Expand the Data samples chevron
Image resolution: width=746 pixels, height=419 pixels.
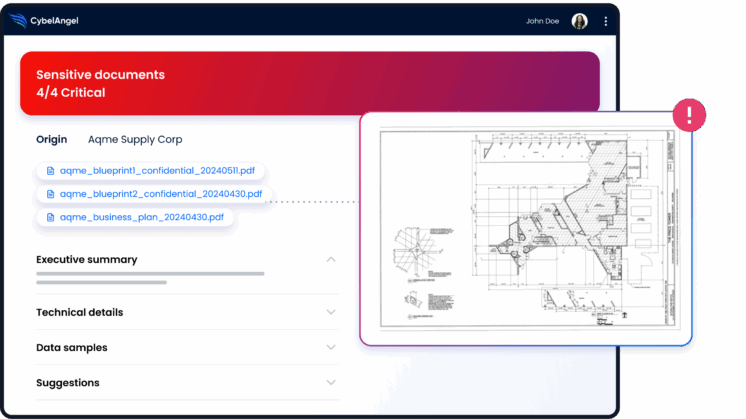pyautogui.click(x=331, y=348)
